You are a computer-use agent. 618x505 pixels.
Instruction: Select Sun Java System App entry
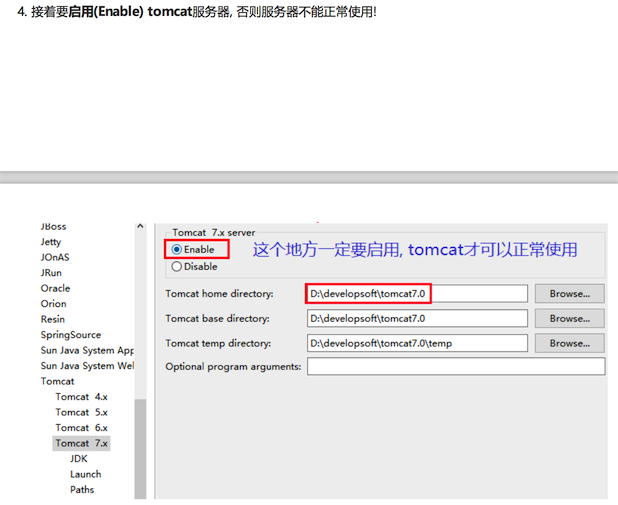click(87, 350)
